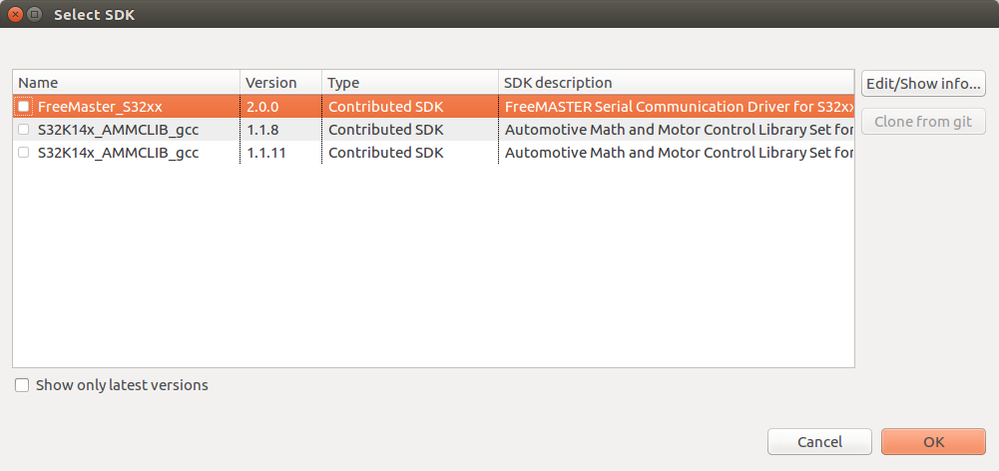Click the version 2.0.0 cell
999x471 pixels.
point(263,106)
